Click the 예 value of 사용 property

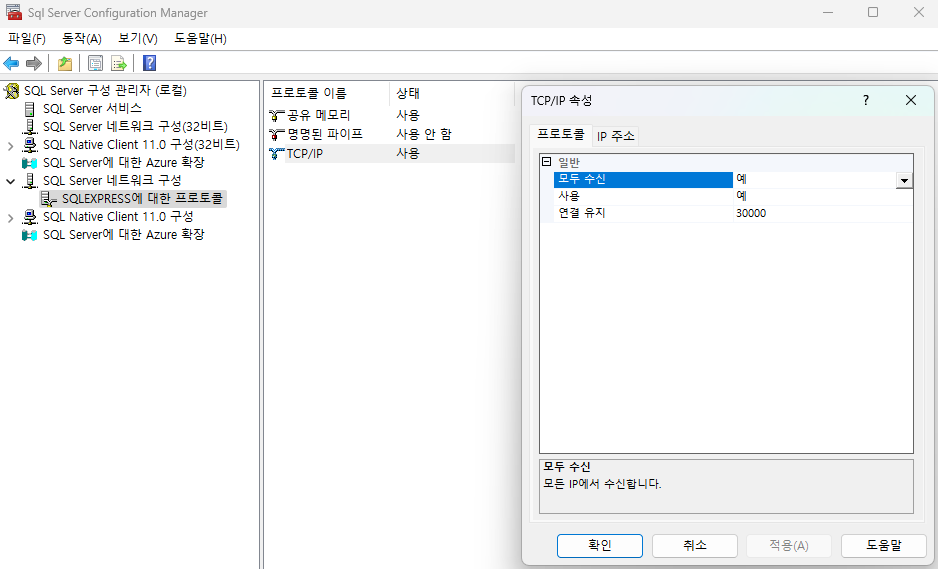tap(823, 196)
